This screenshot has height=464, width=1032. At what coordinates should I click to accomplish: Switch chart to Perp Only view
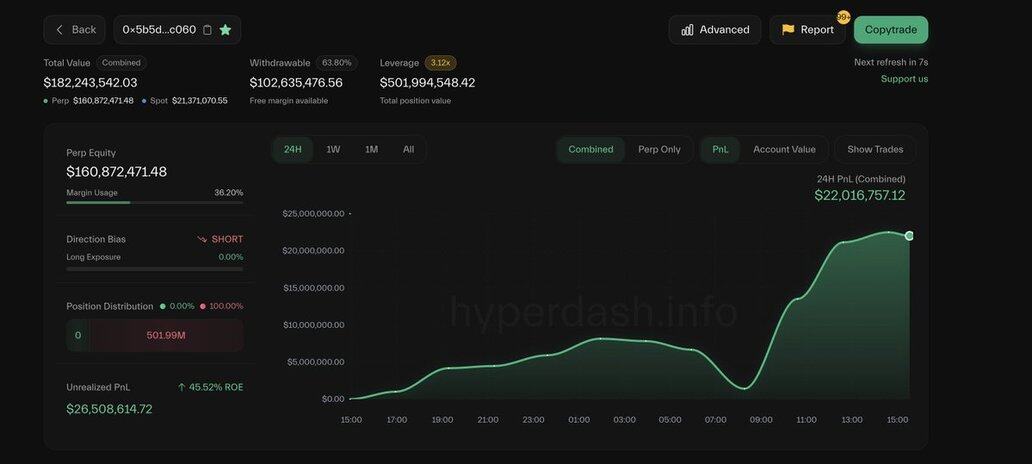659,149
